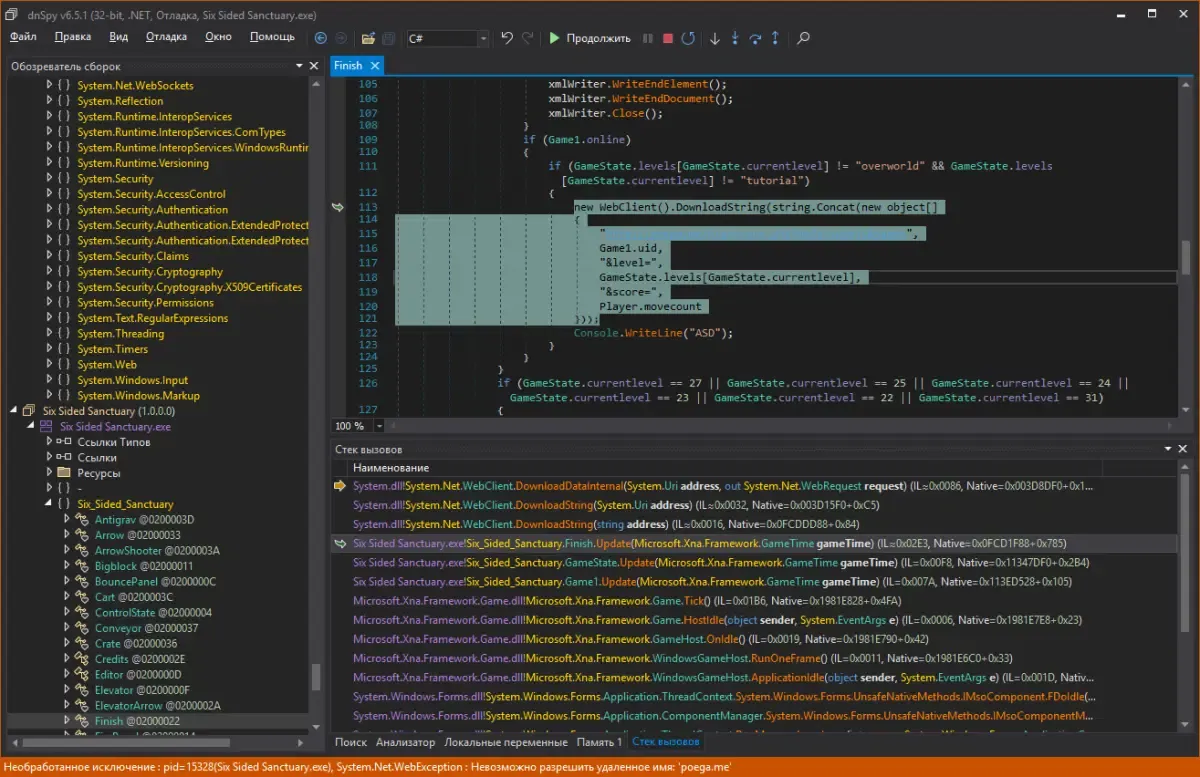Restart the debug session icon
This screenshot has width=1200, height=777.
(688, 38)
